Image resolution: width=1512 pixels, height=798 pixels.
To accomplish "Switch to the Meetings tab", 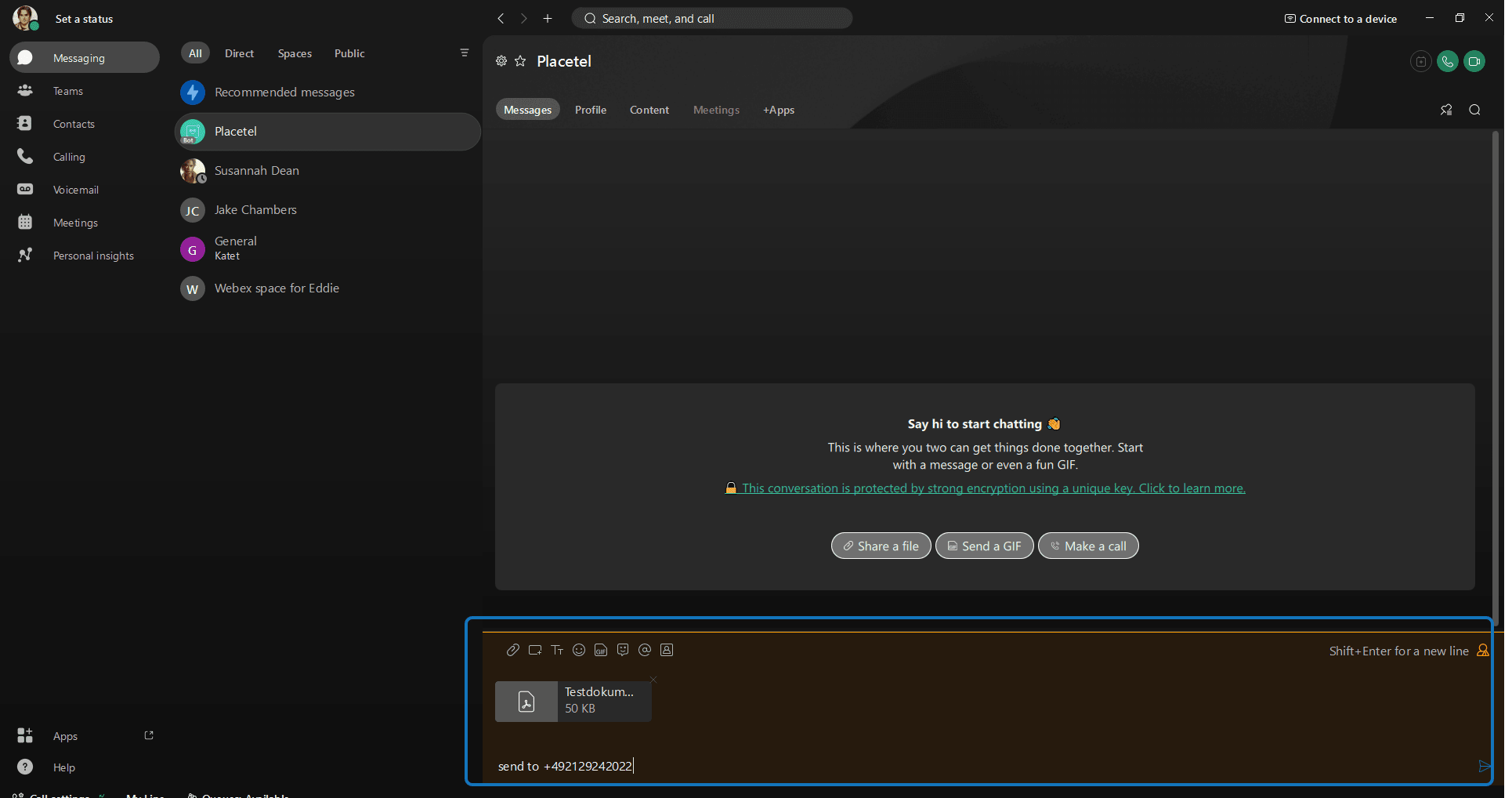I will [716, 110].
